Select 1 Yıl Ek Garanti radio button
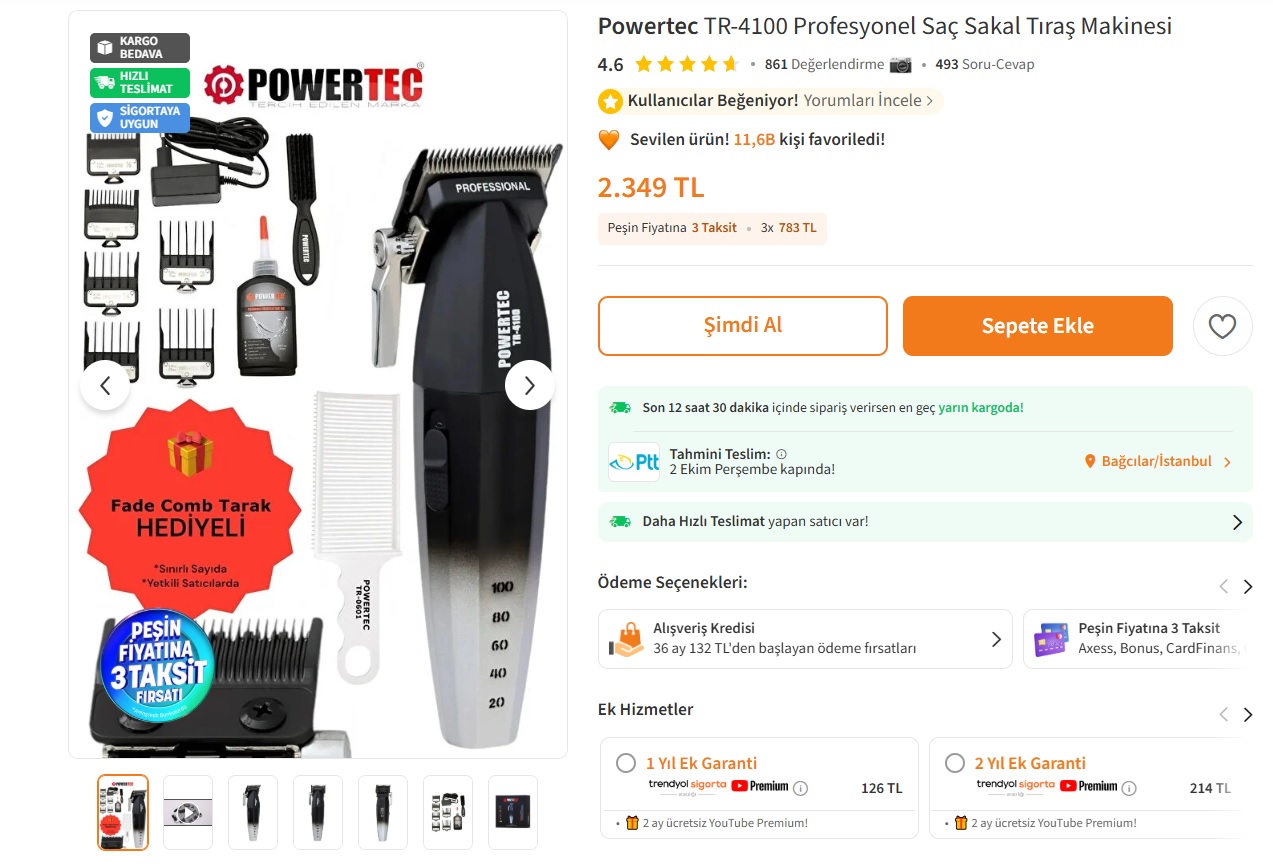The image size is (1273, 864). 626,763
